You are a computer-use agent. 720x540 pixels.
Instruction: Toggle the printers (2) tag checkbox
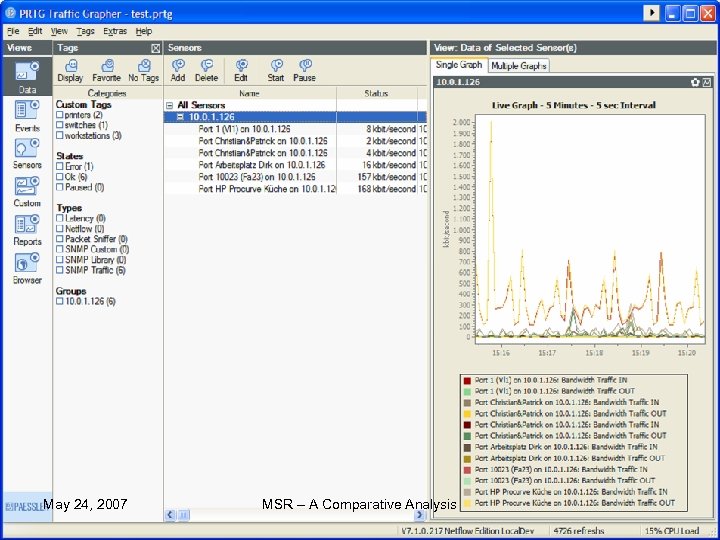pos(60,114)
